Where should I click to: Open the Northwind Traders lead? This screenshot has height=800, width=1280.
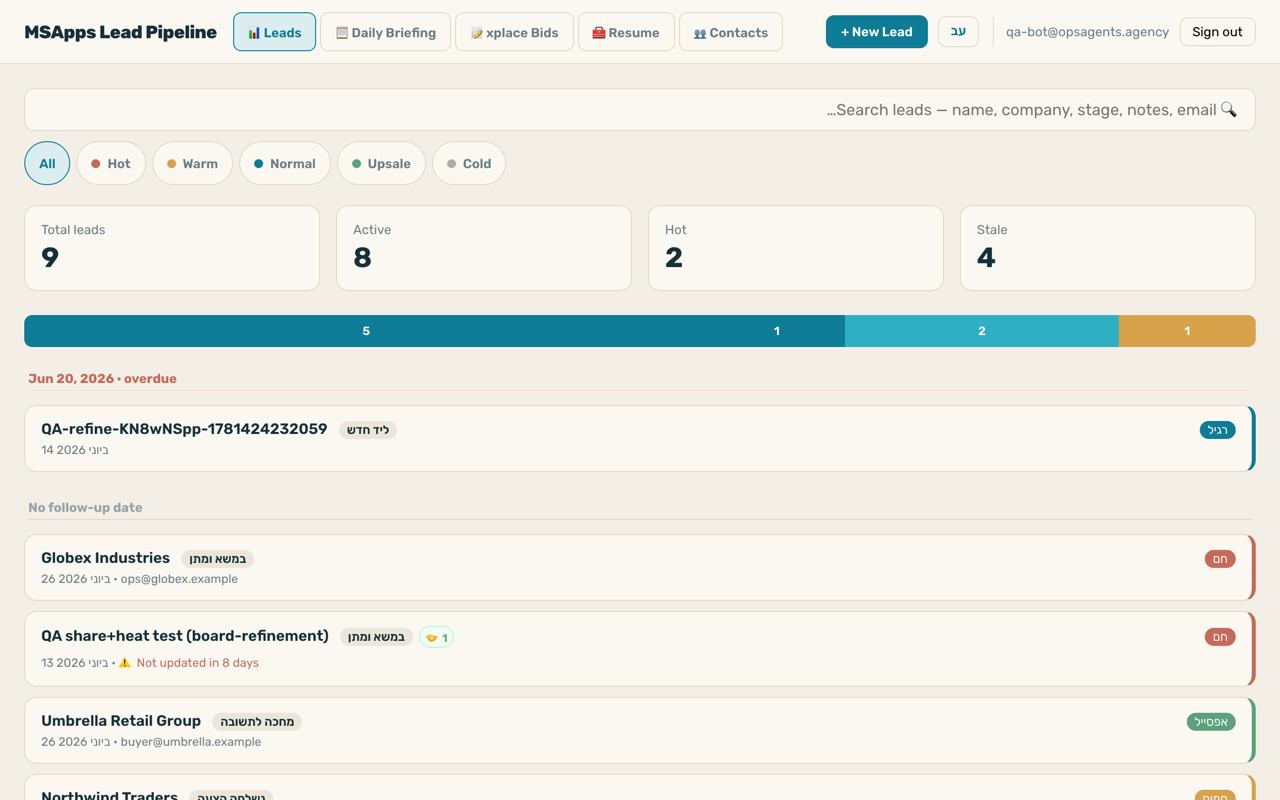pyautogui.click(x=640, y=788)
